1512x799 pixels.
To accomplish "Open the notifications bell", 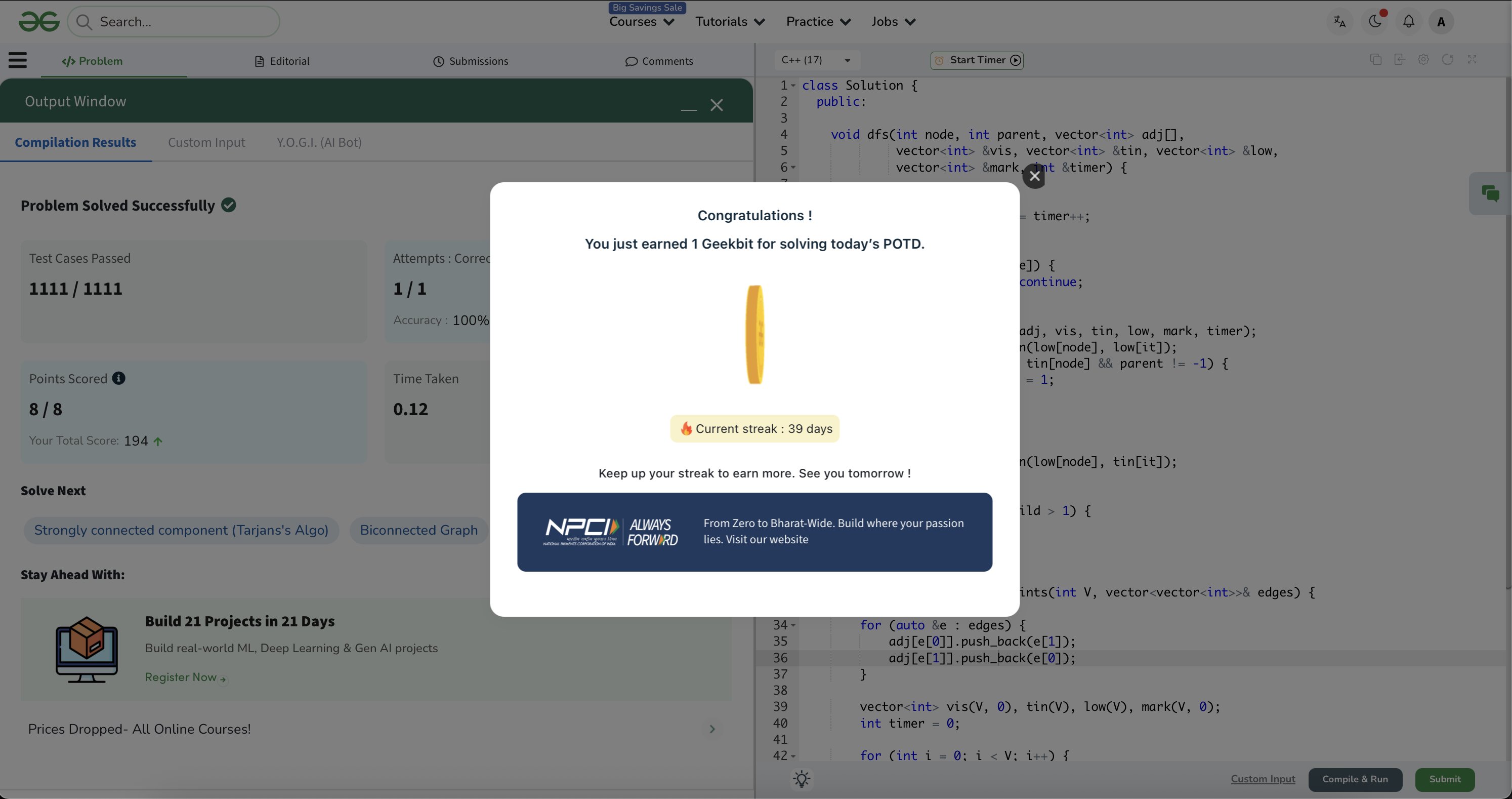I will (1408, 22).
